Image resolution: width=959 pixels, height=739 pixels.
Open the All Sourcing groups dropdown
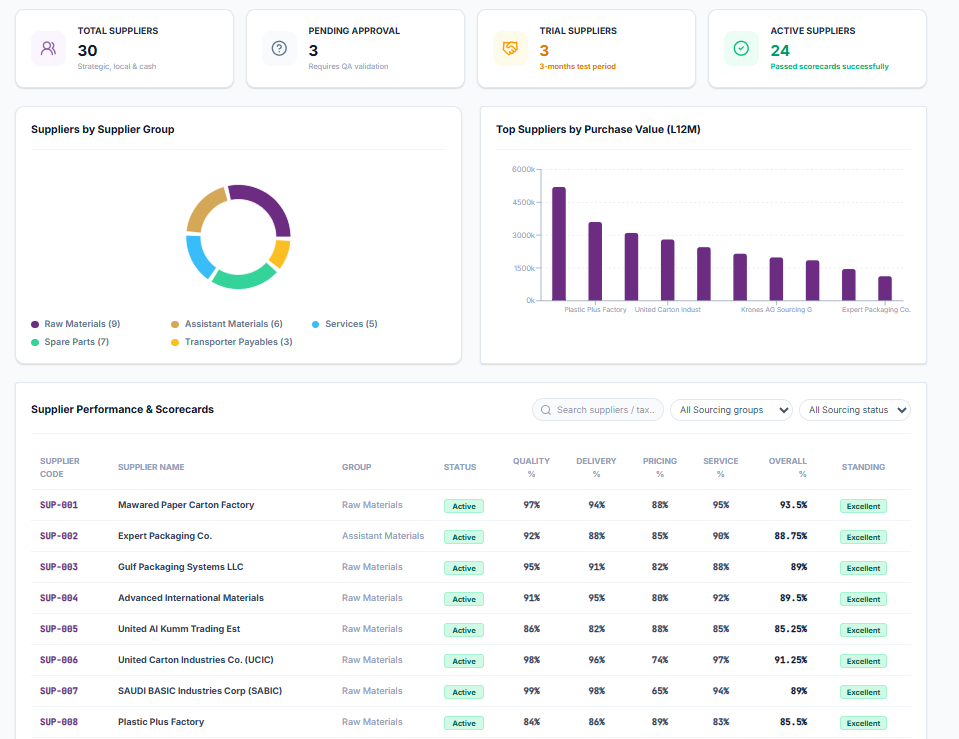[731, 410]
